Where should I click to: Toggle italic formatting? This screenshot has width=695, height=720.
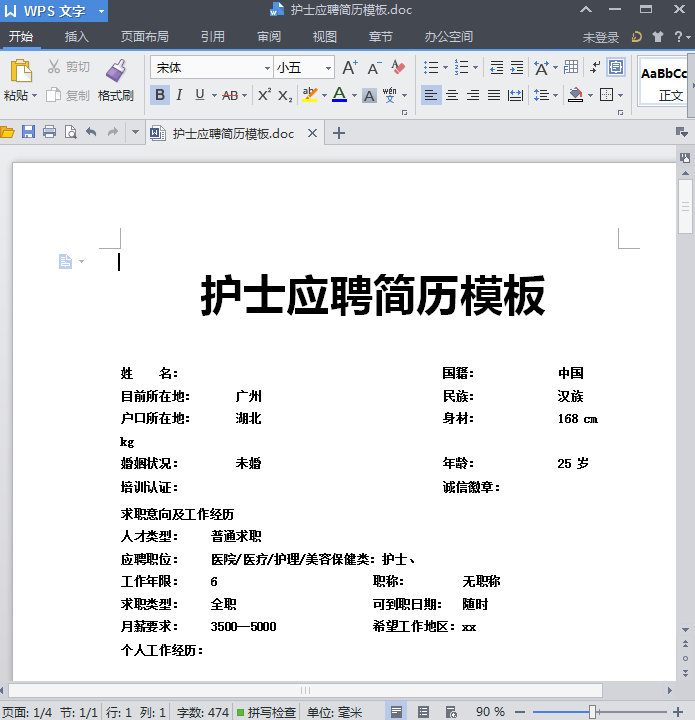[179, 95]
